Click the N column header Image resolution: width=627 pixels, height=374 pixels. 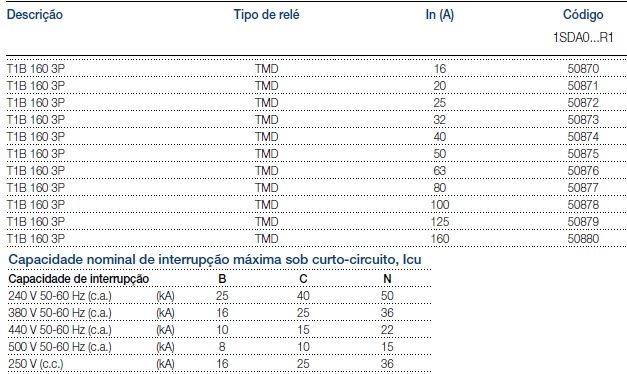click(387, 279)
